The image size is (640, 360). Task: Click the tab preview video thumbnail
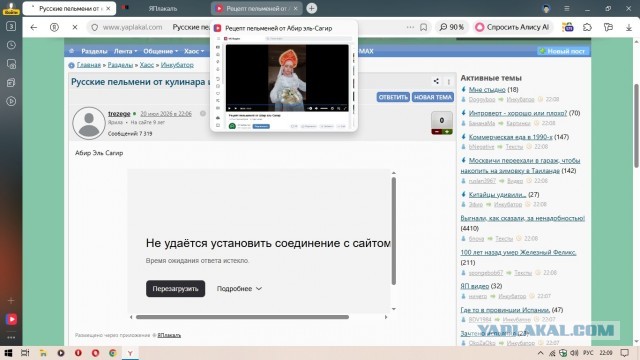tap(287, 78)
